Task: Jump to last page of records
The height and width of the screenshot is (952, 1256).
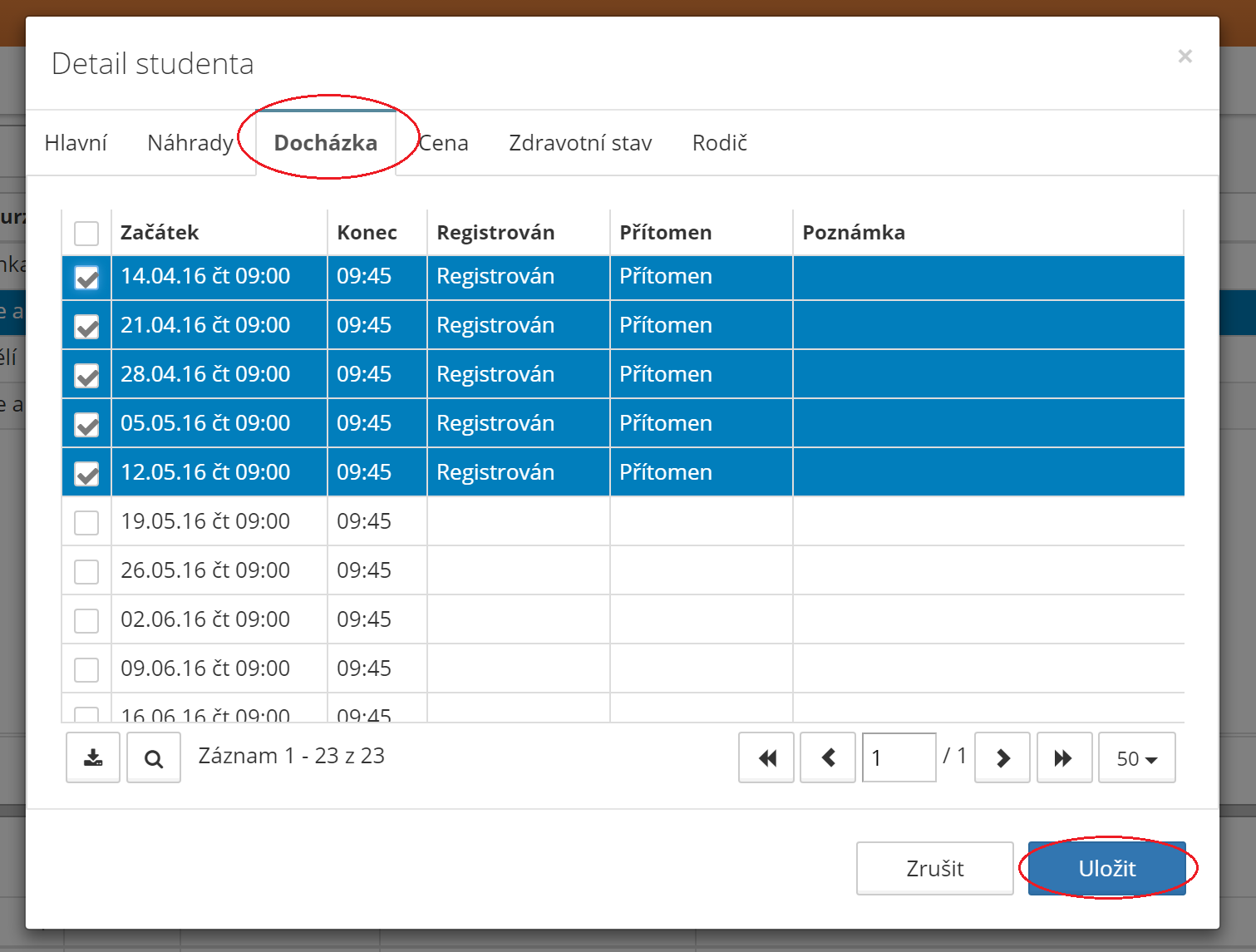Action: coord(1064,757)
